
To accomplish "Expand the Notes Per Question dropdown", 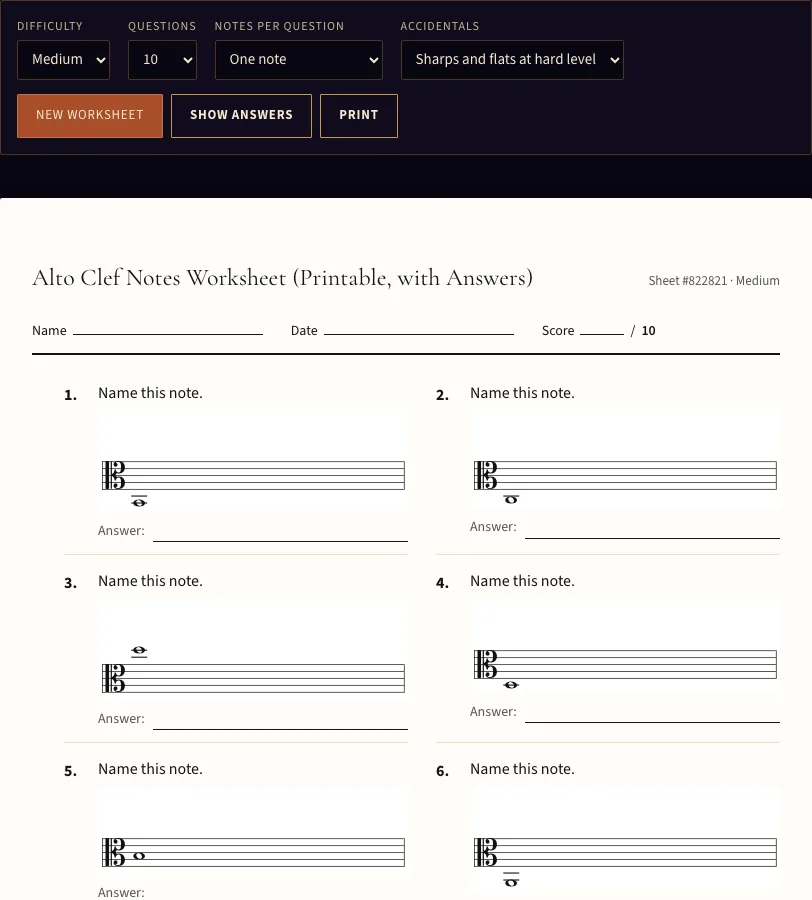I will point(299,60).
